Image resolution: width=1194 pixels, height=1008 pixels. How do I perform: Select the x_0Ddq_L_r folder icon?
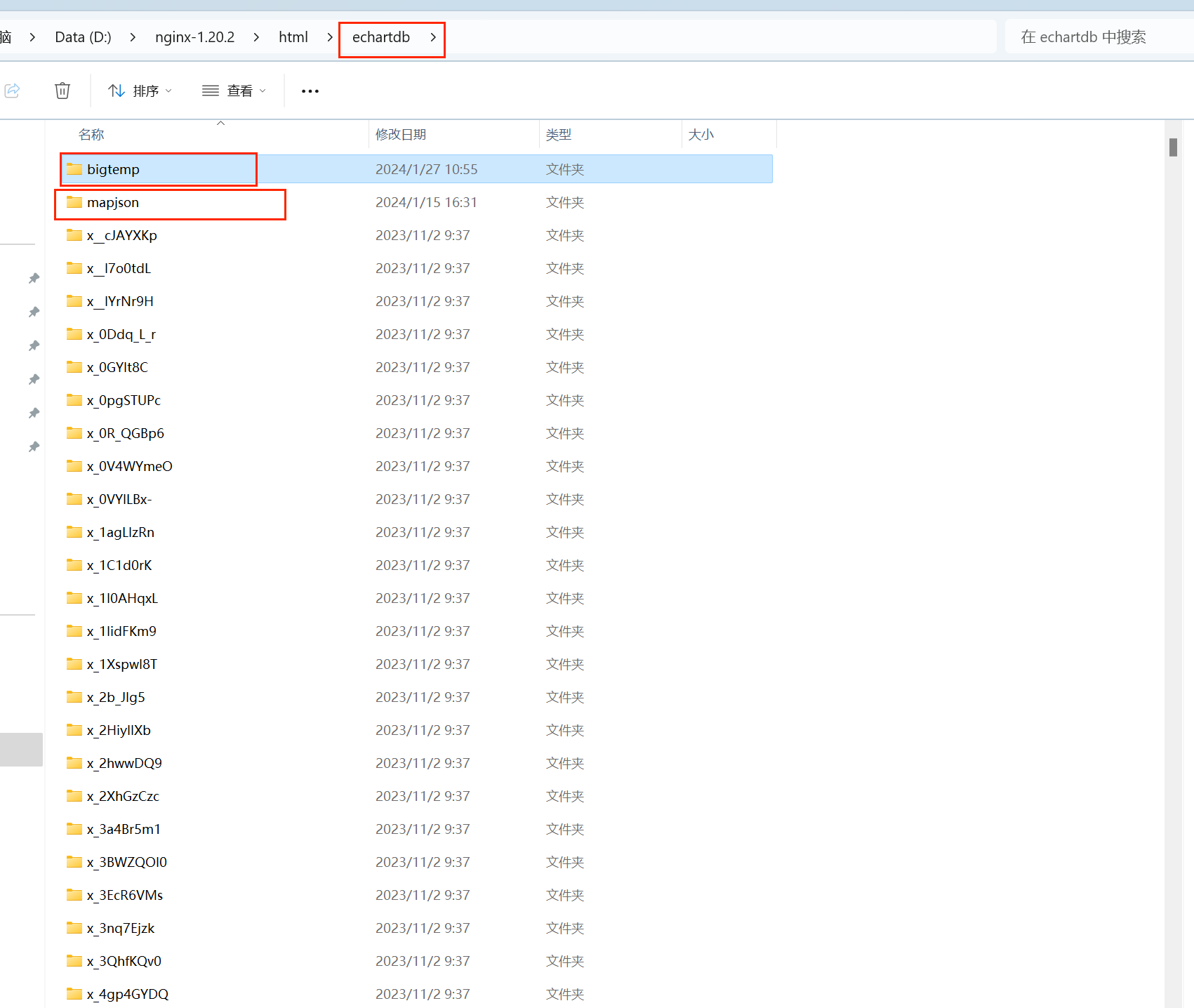[x=74, y=334]
